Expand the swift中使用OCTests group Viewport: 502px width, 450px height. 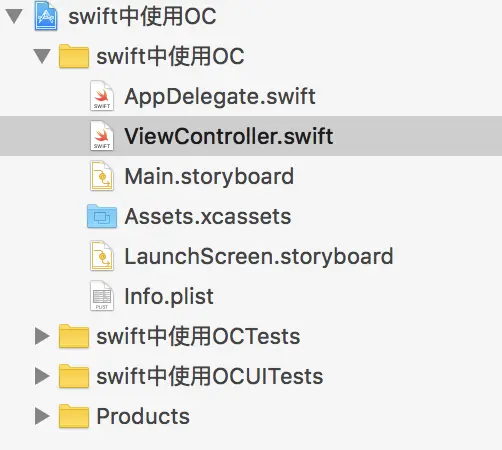(x=42, y=336)
